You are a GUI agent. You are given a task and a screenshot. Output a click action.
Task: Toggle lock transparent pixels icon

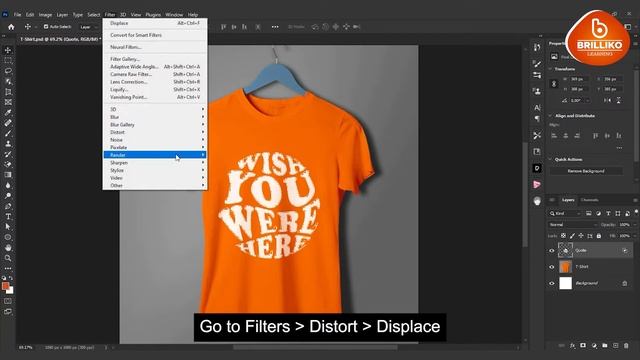(563, 236)
